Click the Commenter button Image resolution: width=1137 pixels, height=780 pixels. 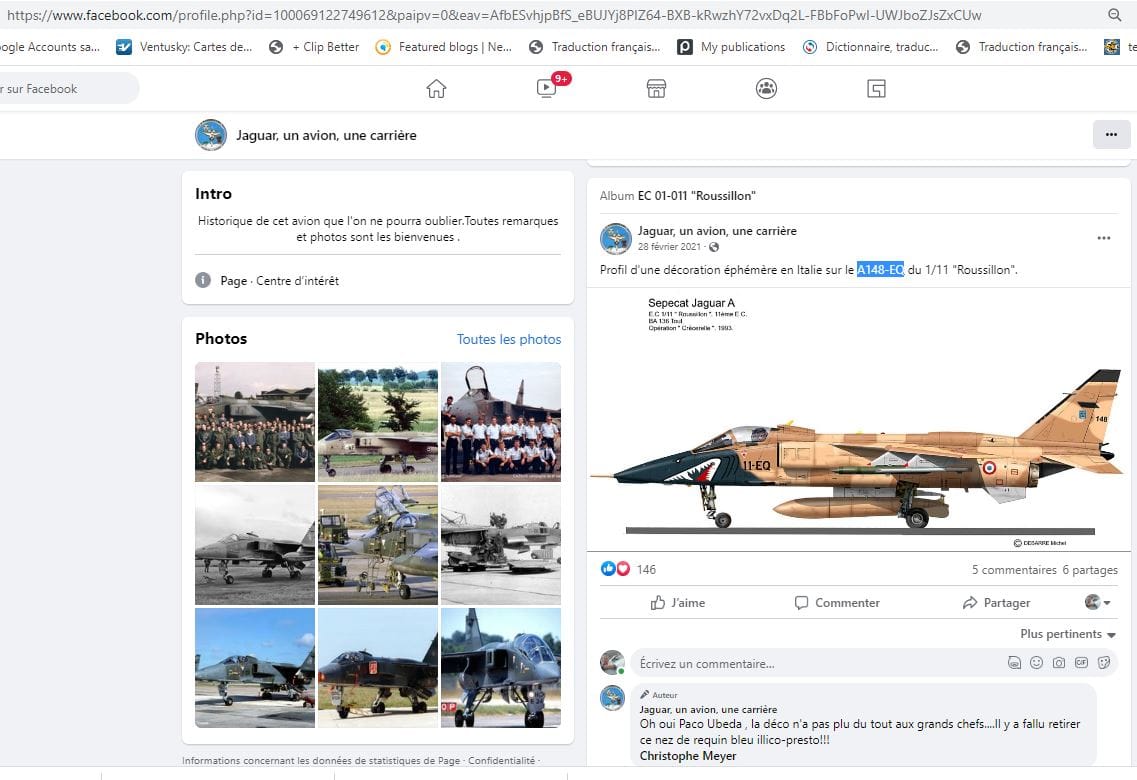(x=837, y=603)
